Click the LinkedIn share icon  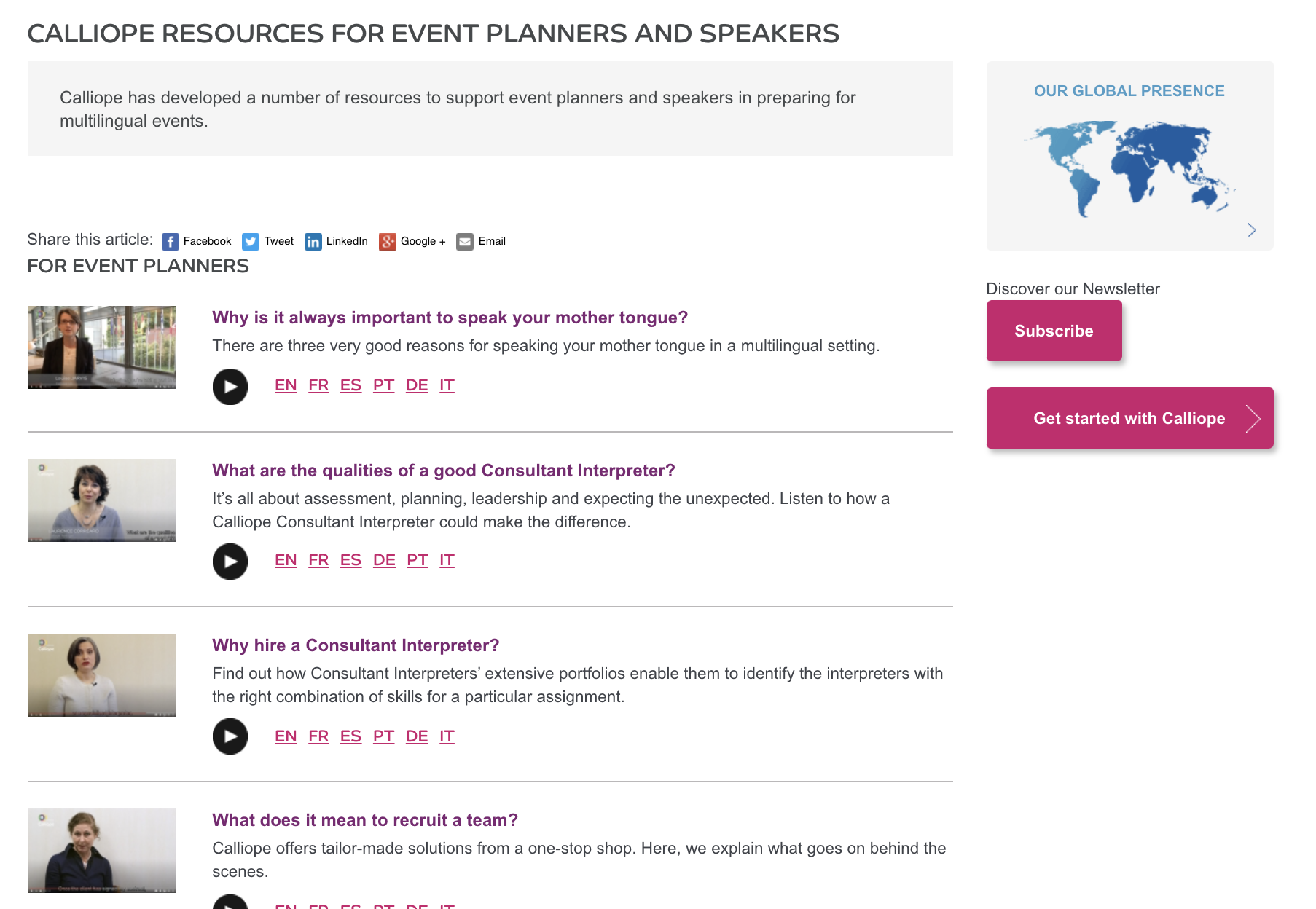313,242
